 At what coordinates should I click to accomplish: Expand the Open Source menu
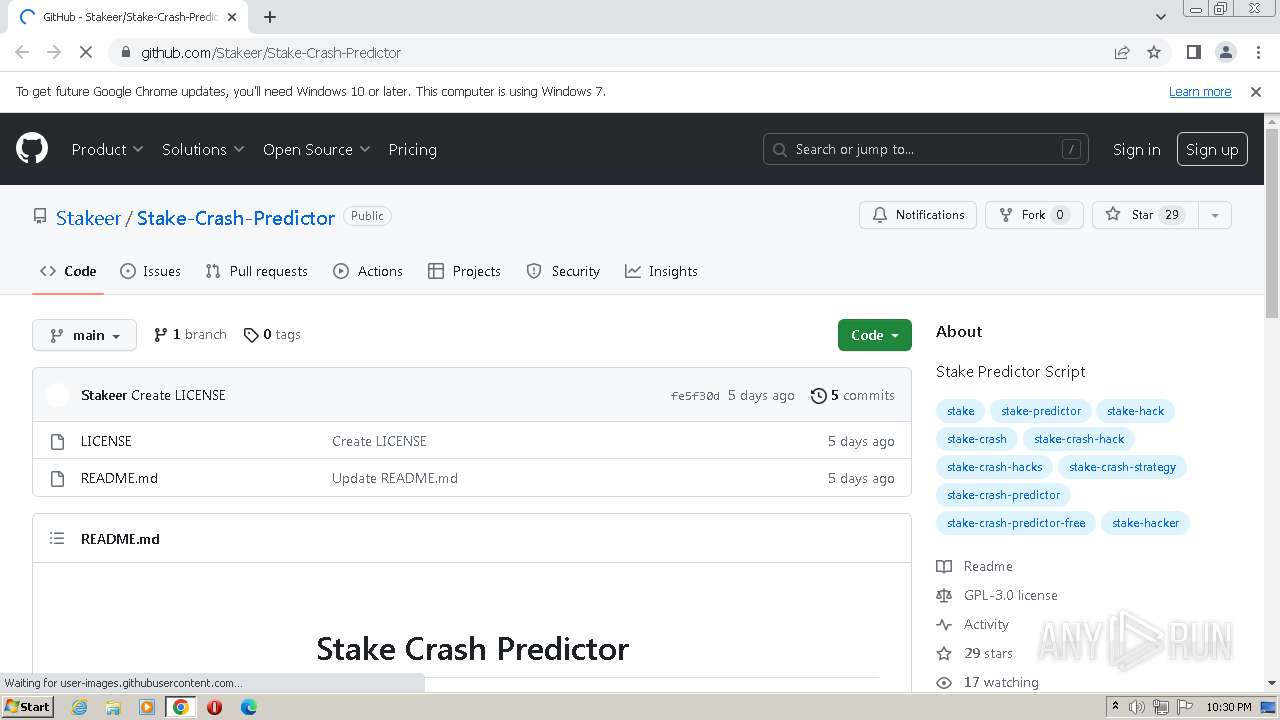(316, 149)
